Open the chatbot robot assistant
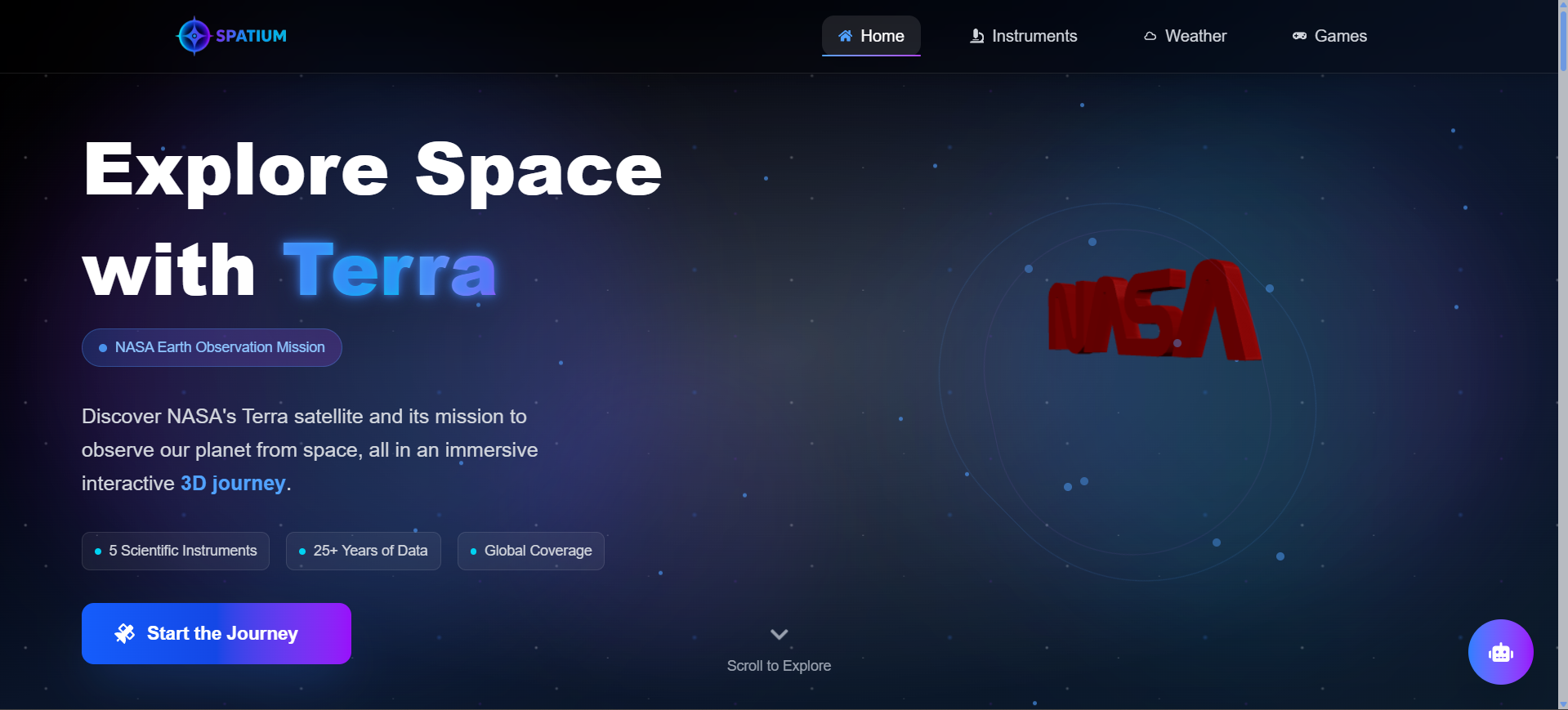This screenshot has height=710, width=1568. pyautogui.click(x=1501, y=652)
